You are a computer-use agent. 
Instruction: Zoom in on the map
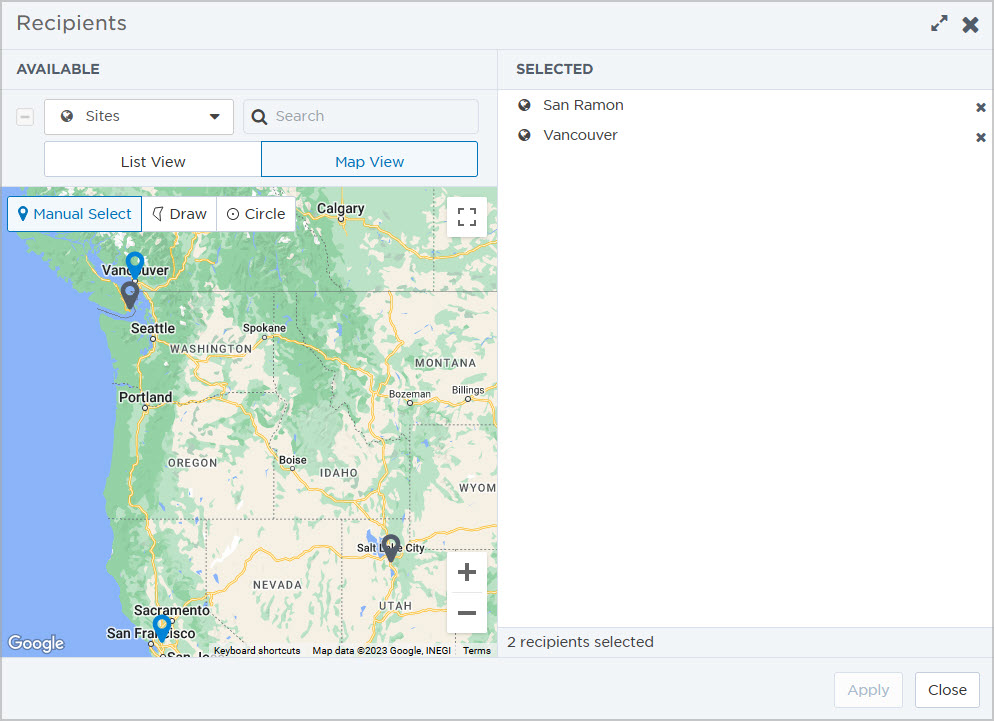click(x=467, y=572)
